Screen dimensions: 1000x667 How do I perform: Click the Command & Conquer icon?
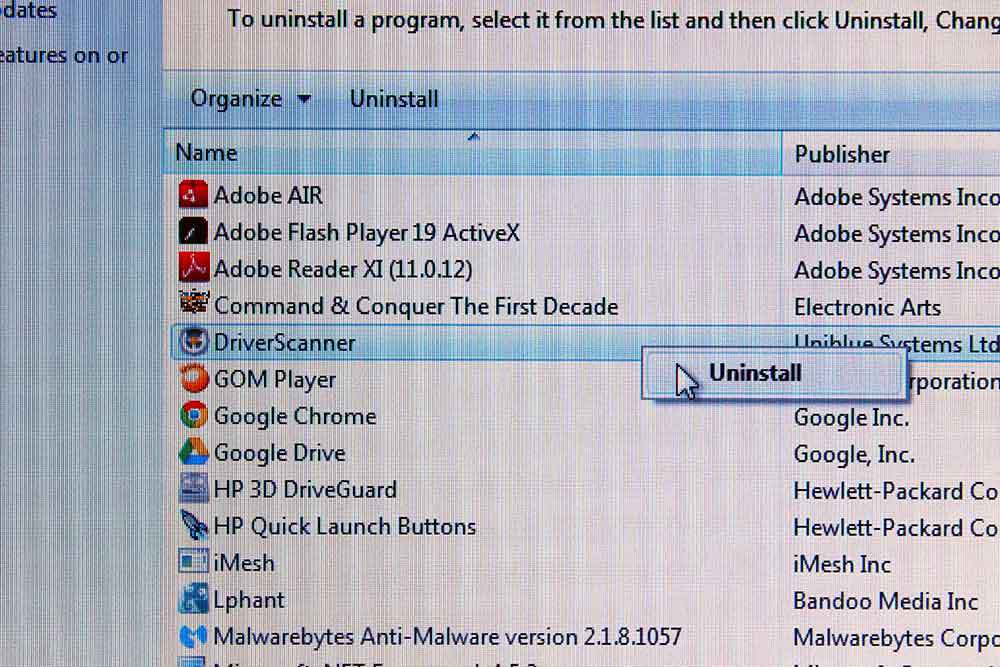[193, 303]
